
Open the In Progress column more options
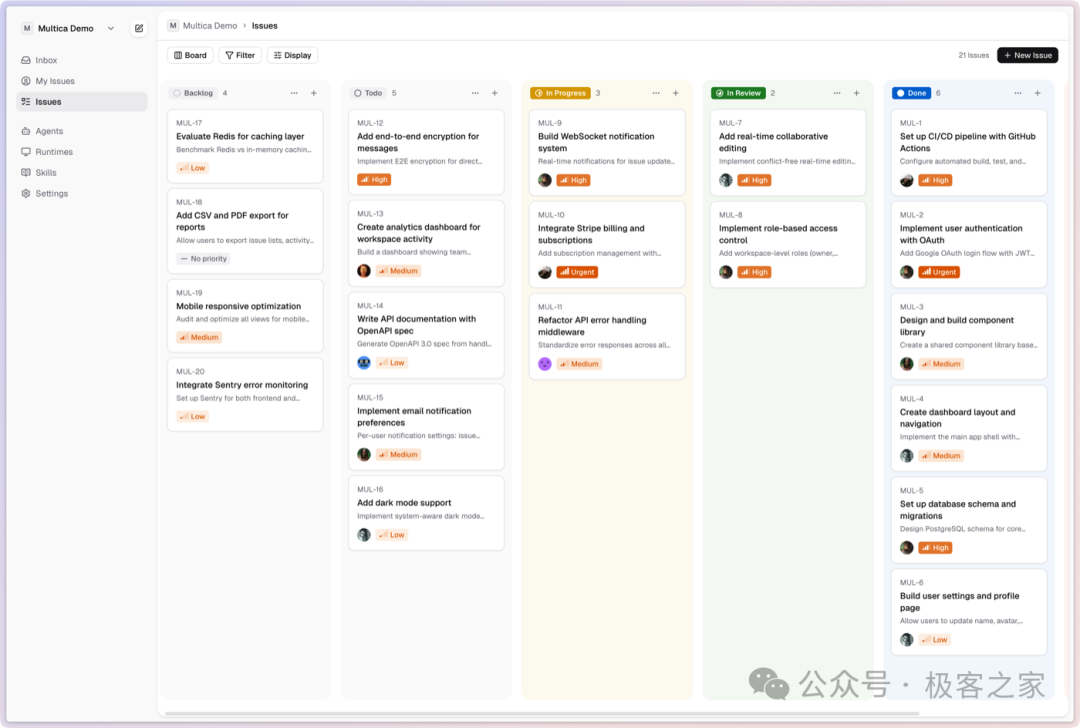(x=656, y=93)
